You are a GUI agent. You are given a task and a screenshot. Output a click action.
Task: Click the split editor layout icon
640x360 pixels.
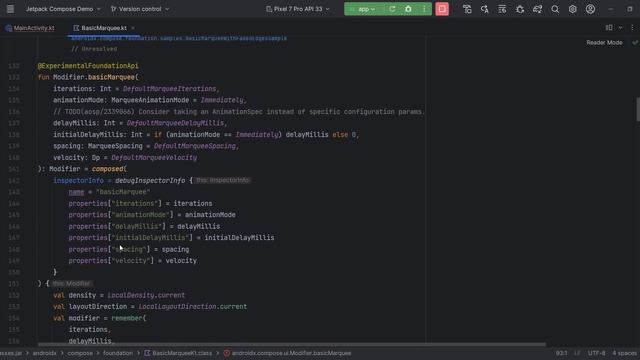[609, 28]
